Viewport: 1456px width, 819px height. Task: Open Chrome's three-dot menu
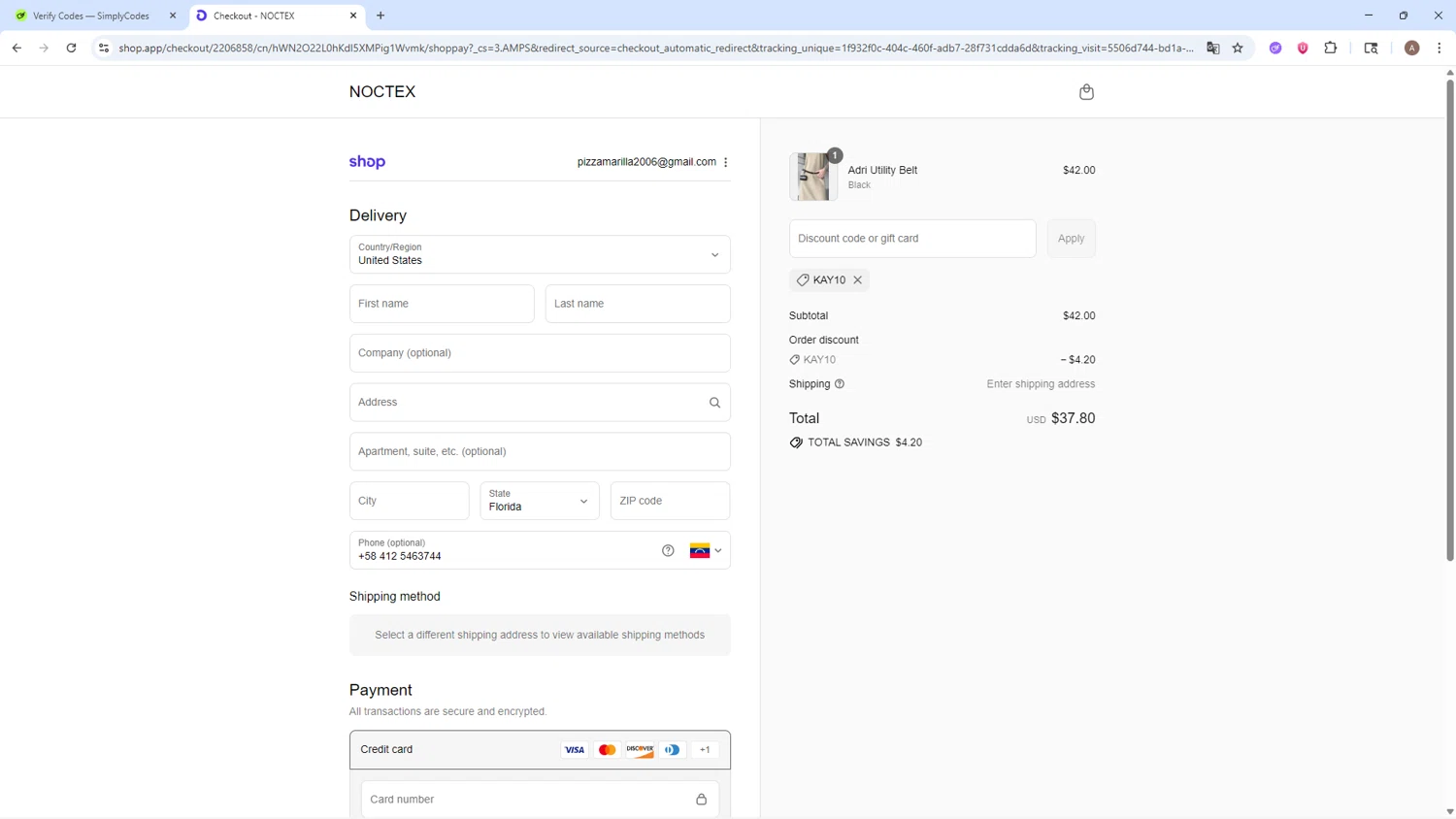click(1439, 48)
